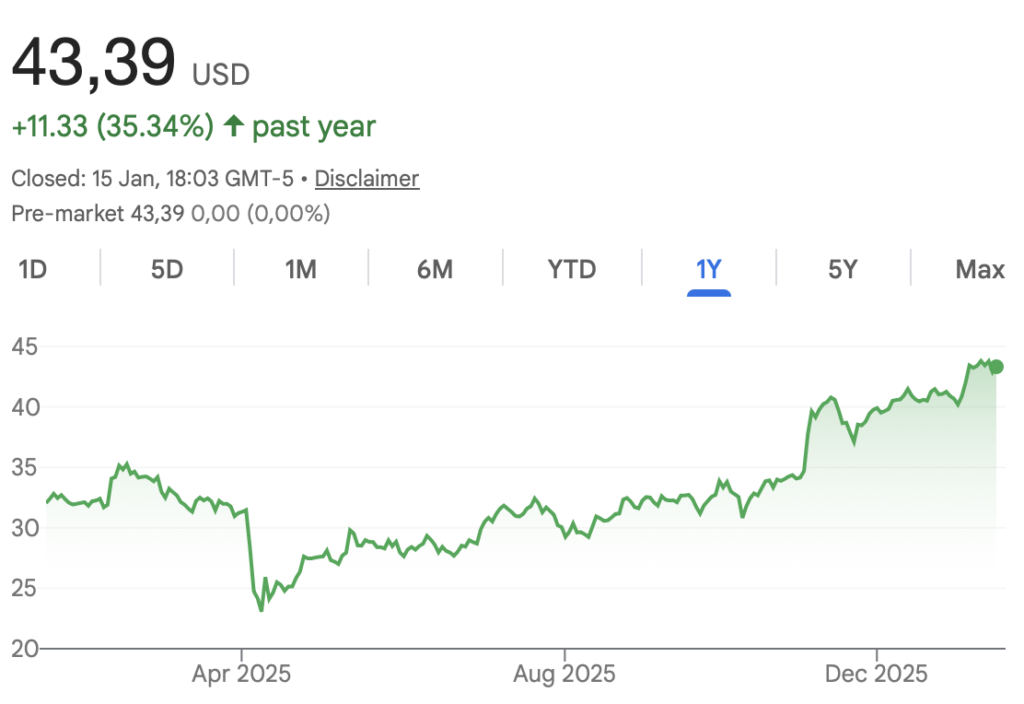Click the 43,39 stock price
This screenshot has width=1024, height=704.
tap(93, 62)
